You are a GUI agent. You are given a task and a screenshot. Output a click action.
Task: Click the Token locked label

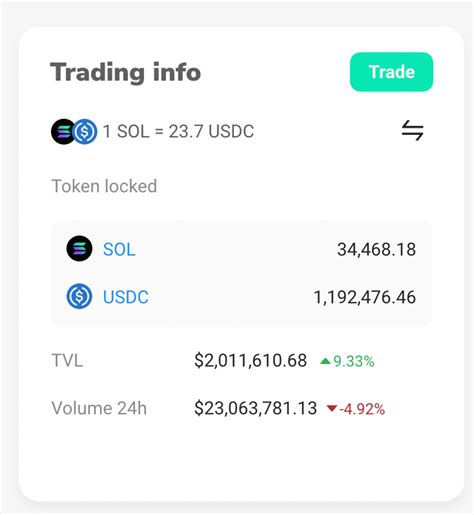[104, 186]
